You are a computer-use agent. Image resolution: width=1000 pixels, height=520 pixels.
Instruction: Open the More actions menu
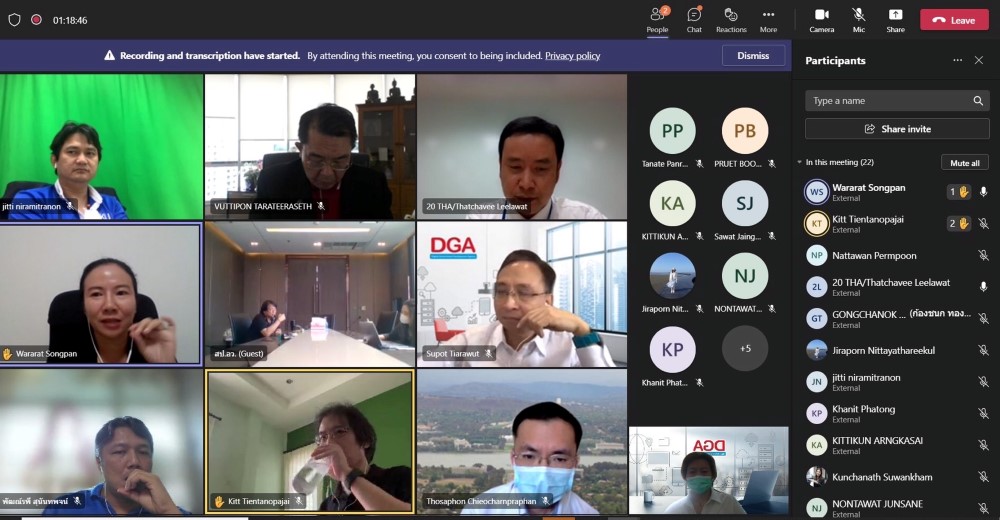[x=768, y=18]
